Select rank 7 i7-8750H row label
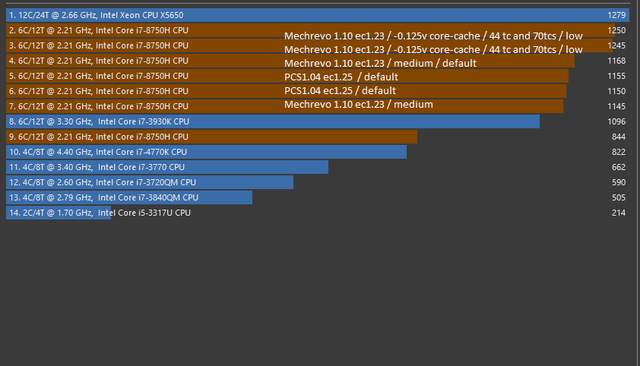640x366 pixels. (x=99, y=106)
